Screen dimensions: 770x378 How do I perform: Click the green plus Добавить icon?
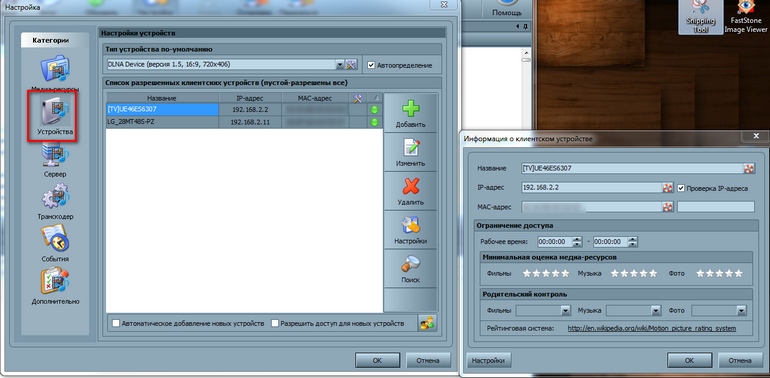pos(411,109)
